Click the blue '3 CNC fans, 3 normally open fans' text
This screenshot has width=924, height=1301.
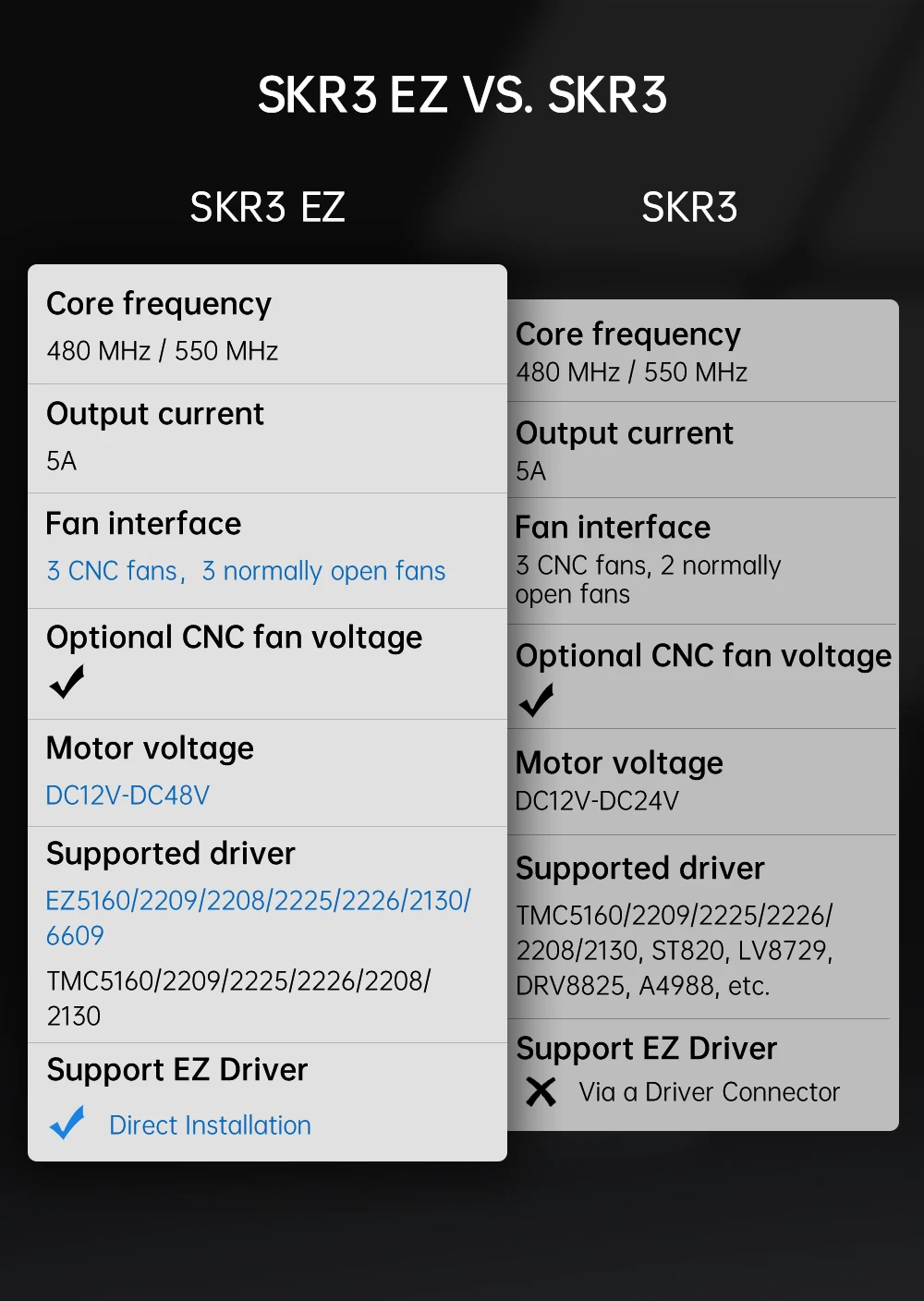[246, 571]
